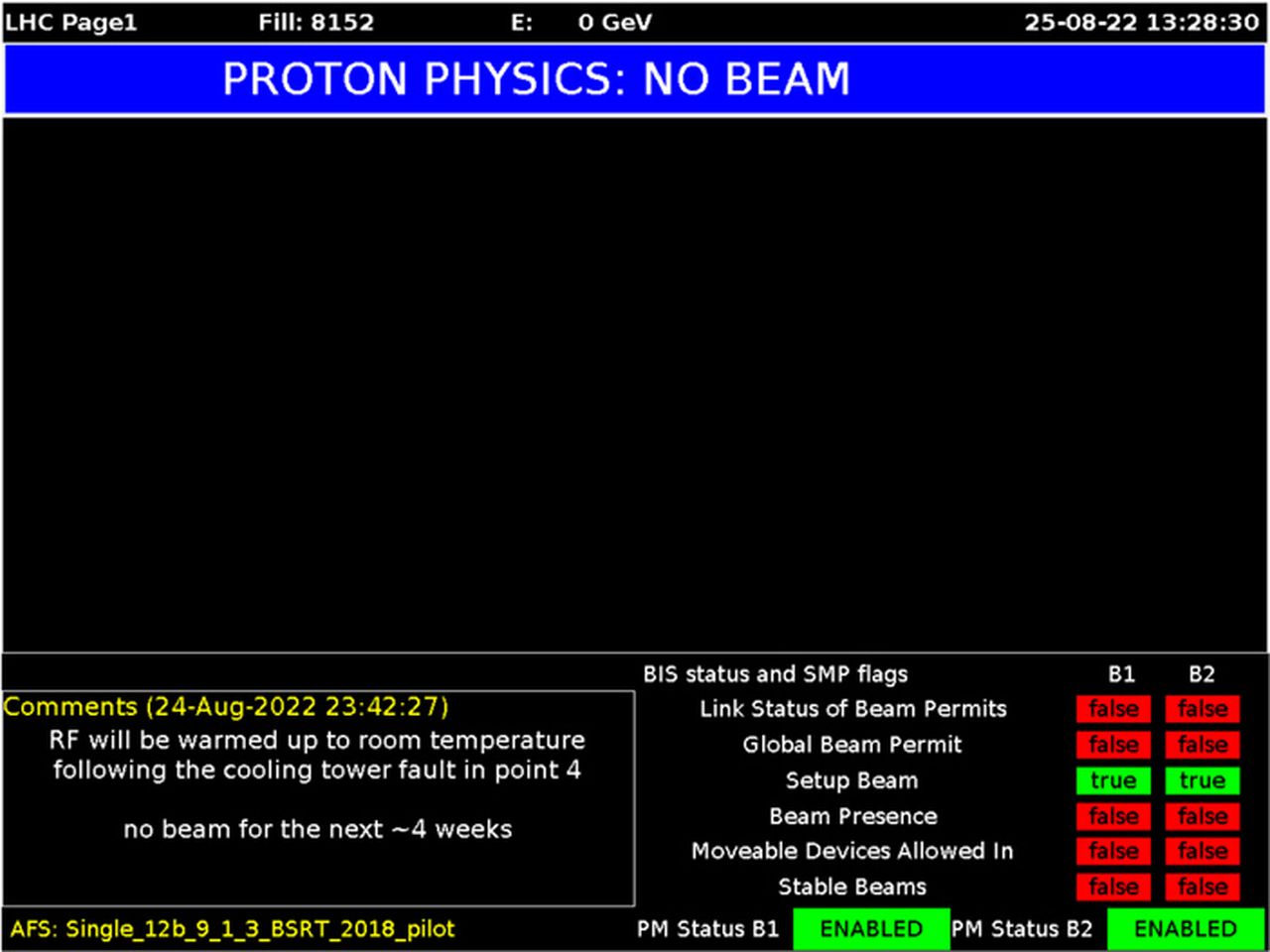Select the Fill: 8152 label
The height and width of the screenshot is (952, 1270).
coord(317,23)
